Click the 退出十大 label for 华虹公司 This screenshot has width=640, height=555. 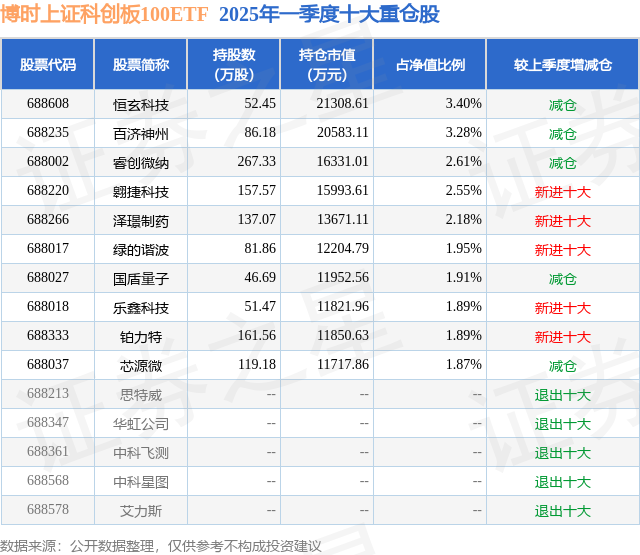[x=562, y=423]
